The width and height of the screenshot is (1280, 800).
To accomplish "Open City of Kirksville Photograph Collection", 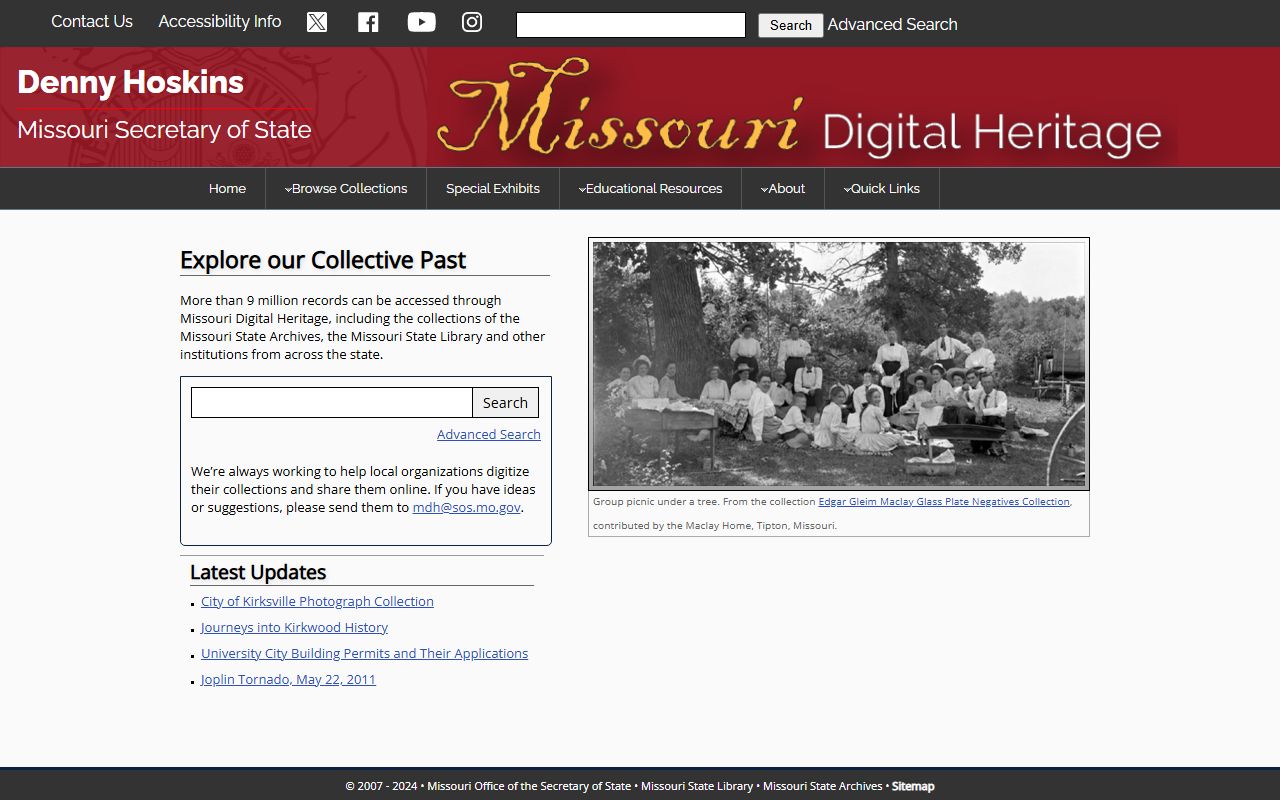I will pyautogui.click(x=317, y=601).
